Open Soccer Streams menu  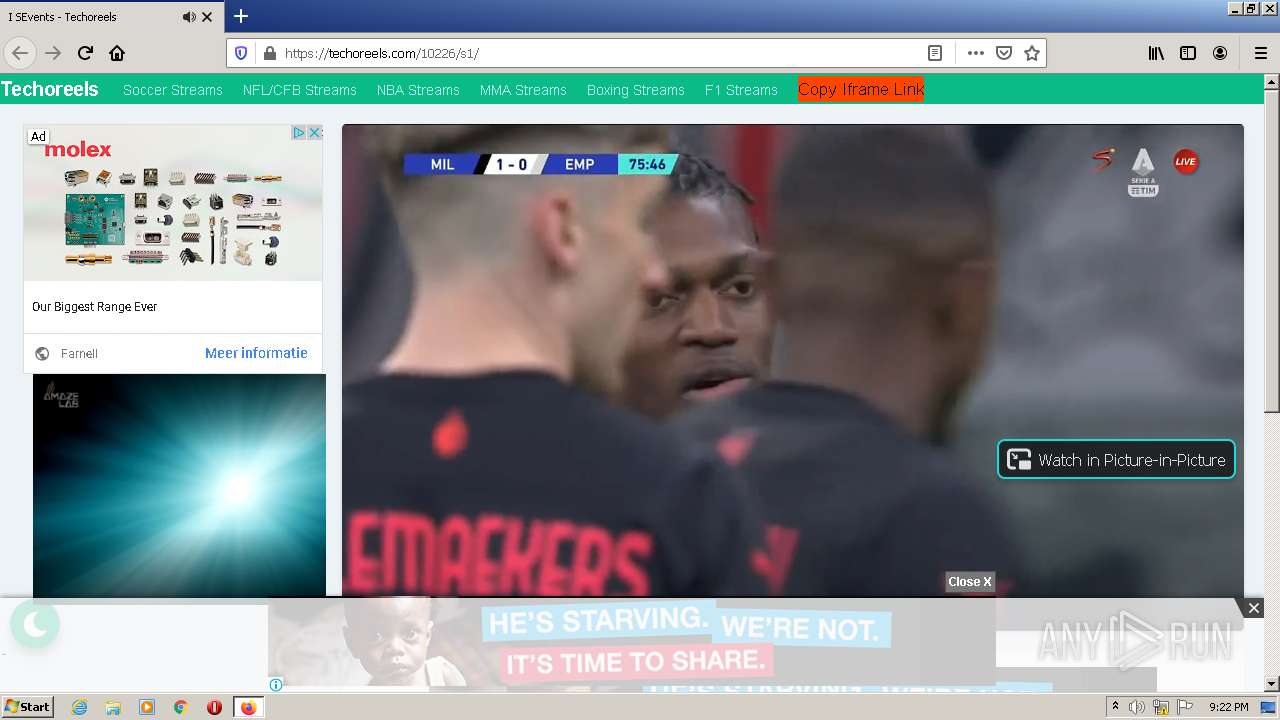pos(173,90)
